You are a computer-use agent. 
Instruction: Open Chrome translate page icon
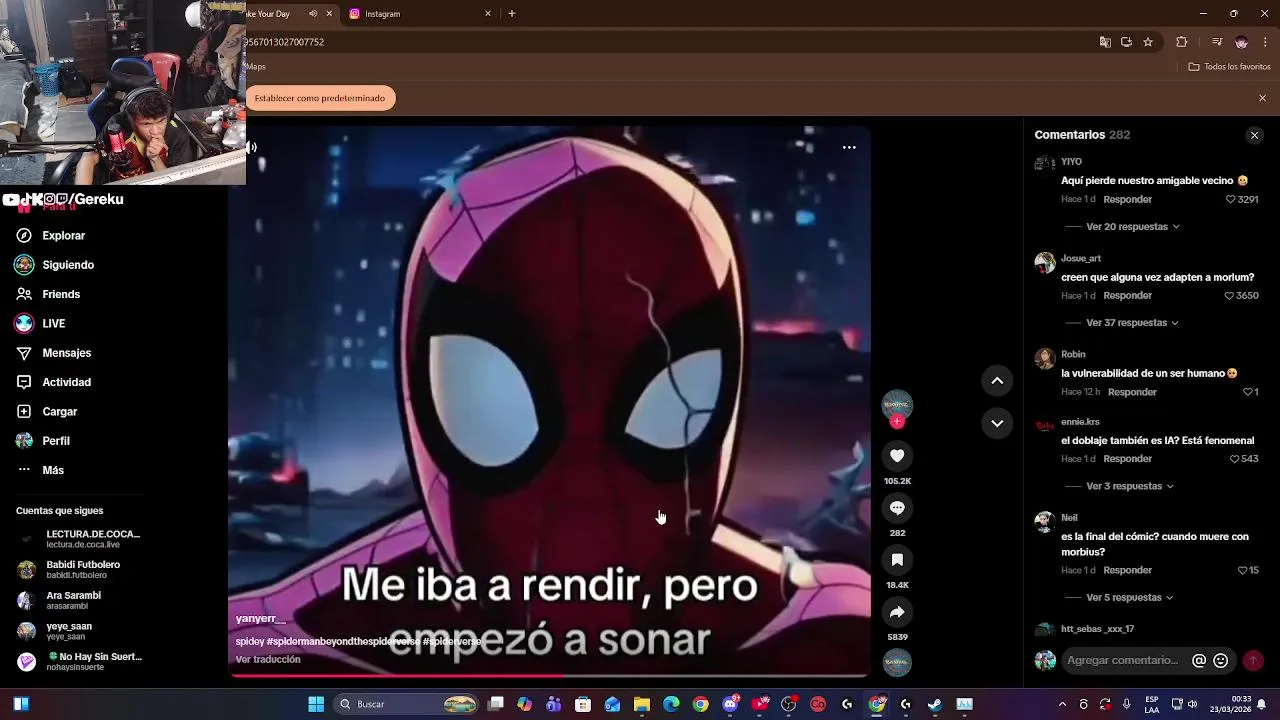tap(1105, 42)
